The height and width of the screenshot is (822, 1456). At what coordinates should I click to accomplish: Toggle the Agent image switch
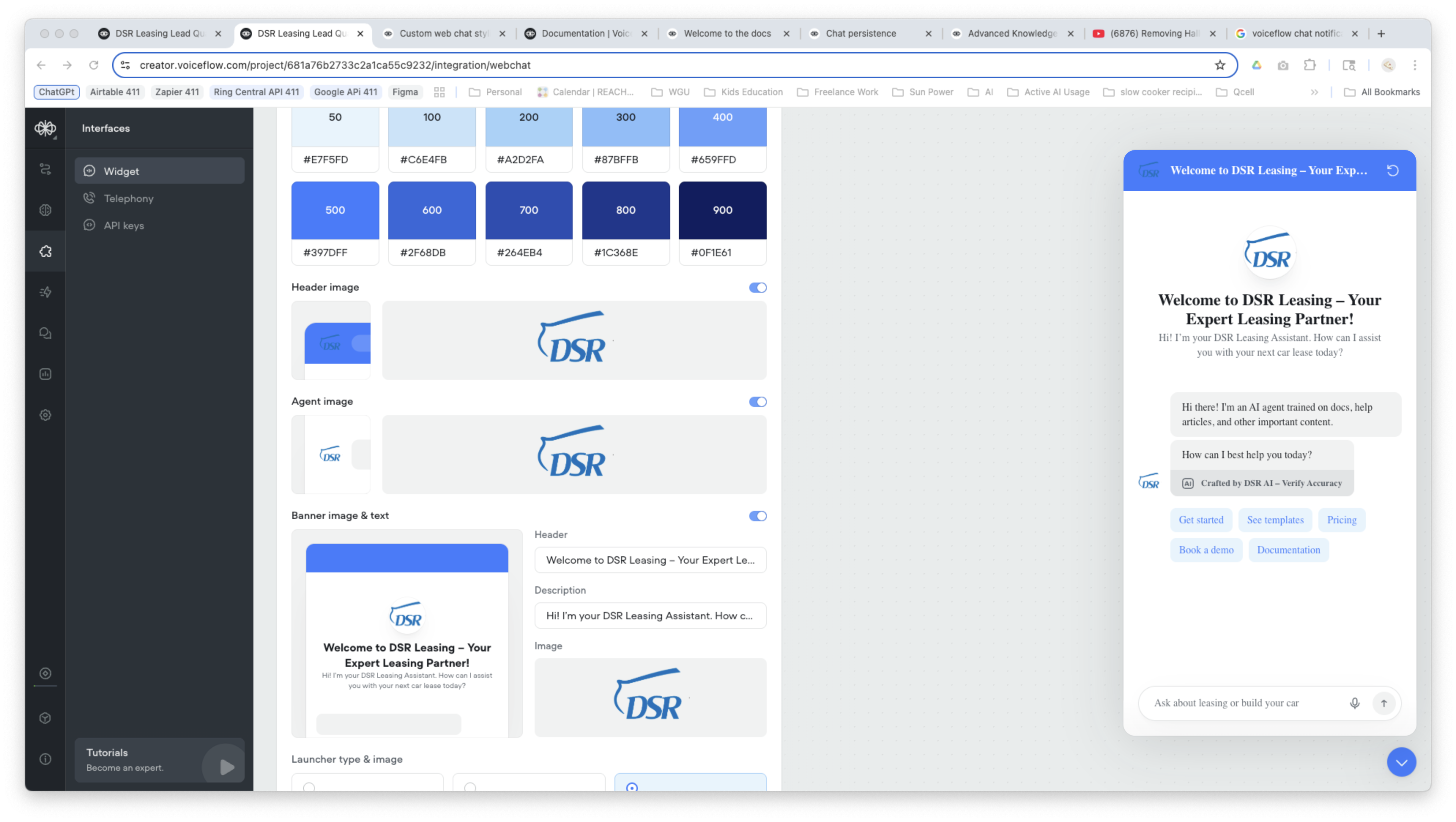(757, 402)
